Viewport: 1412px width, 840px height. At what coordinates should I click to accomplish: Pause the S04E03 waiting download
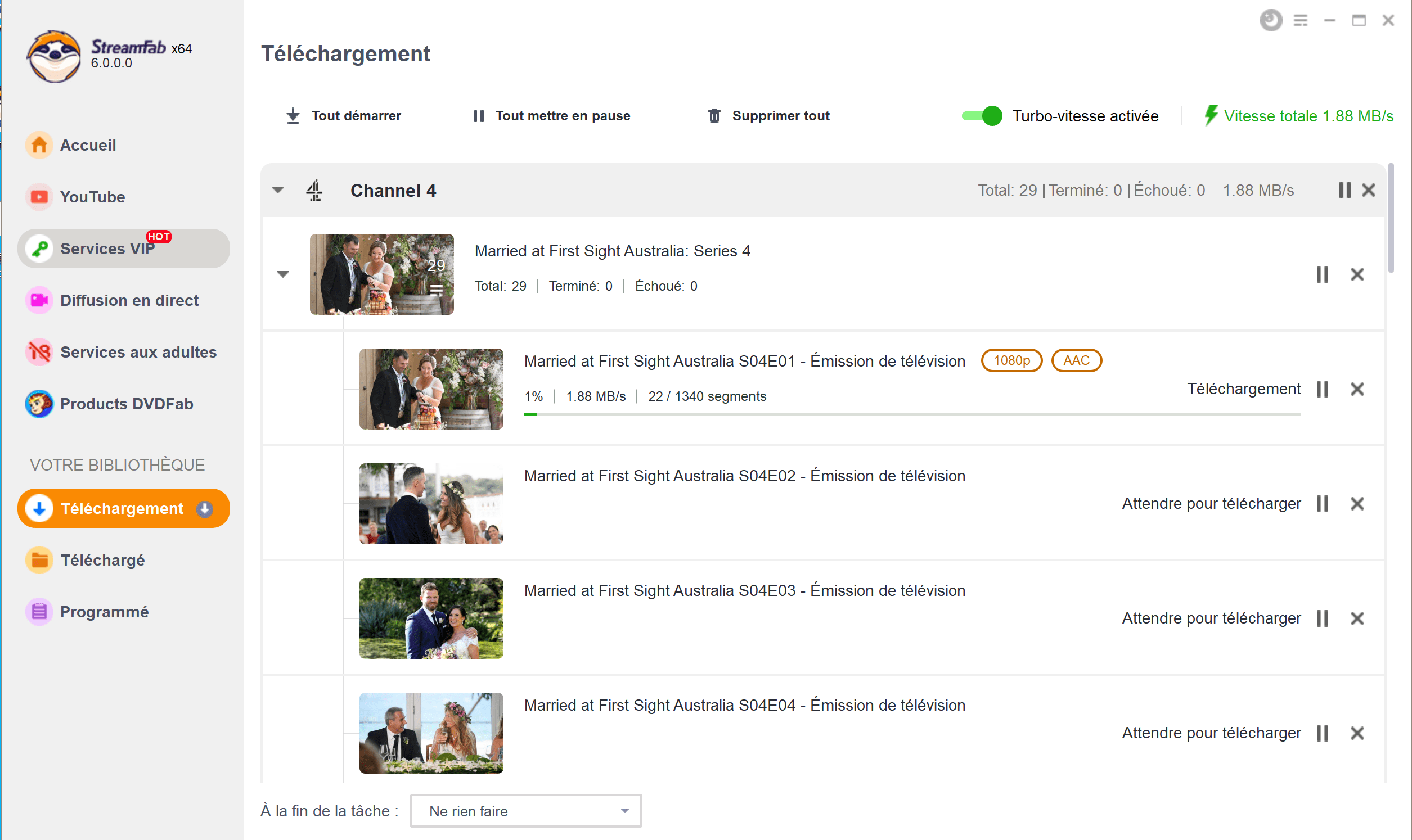(x=1322, y=618)
